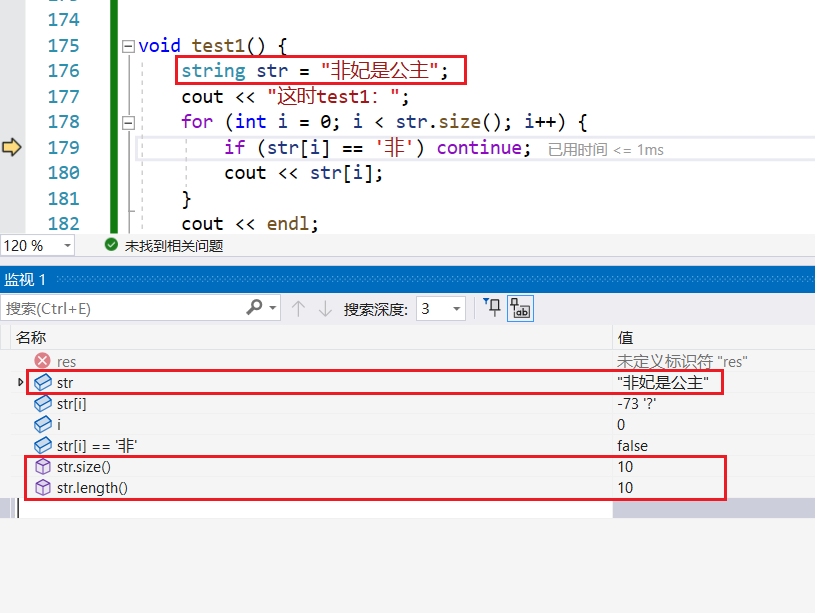Expand the str watch row
Screen dimensions: 815x613
click(x=20, y=382)
